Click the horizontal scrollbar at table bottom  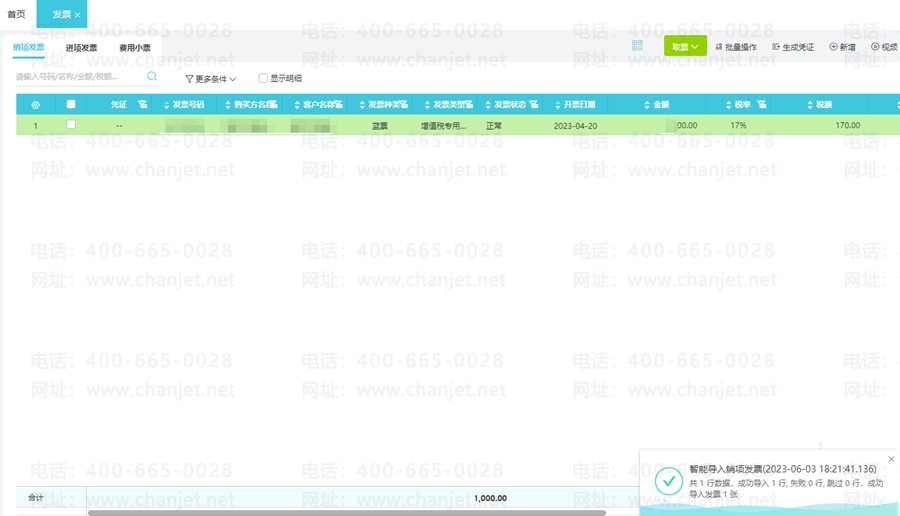point(347,513)
